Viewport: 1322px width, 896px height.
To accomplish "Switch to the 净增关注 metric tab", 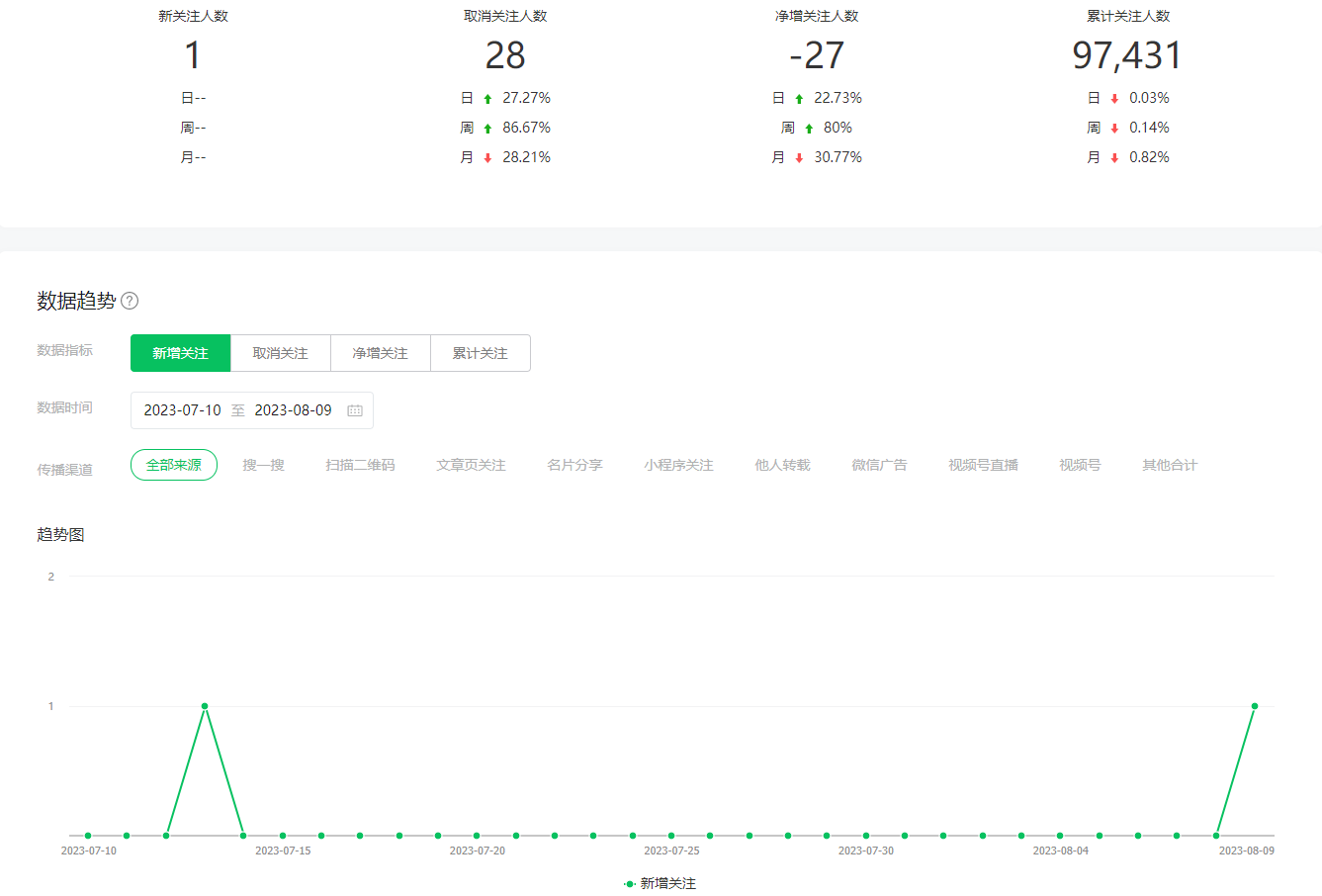I will [x=380, y=353].
